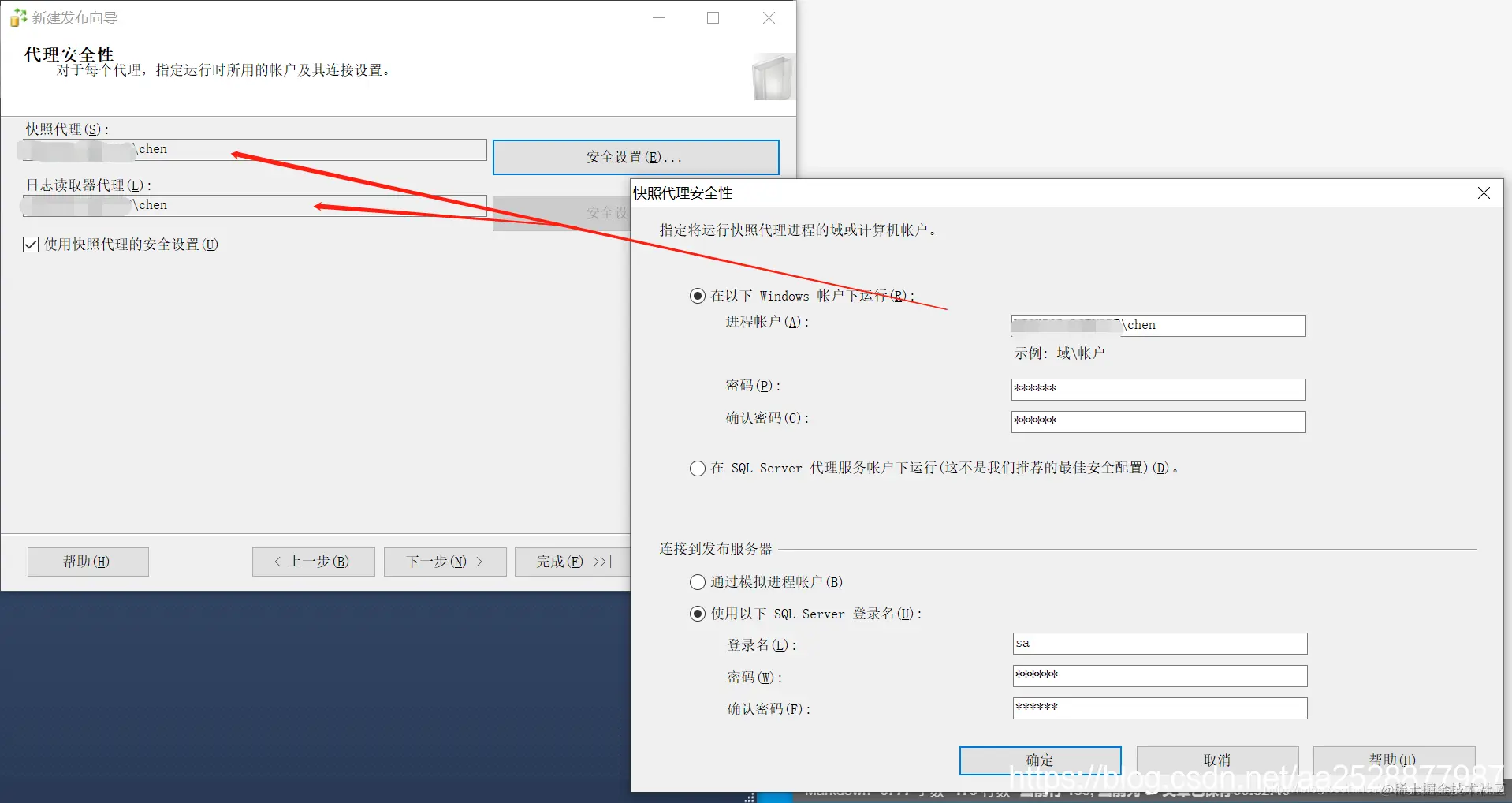Click 帮助 button in the security dialog
Image resolution: width=1512 pixels, height=803 pixels.
point(1394,760)
